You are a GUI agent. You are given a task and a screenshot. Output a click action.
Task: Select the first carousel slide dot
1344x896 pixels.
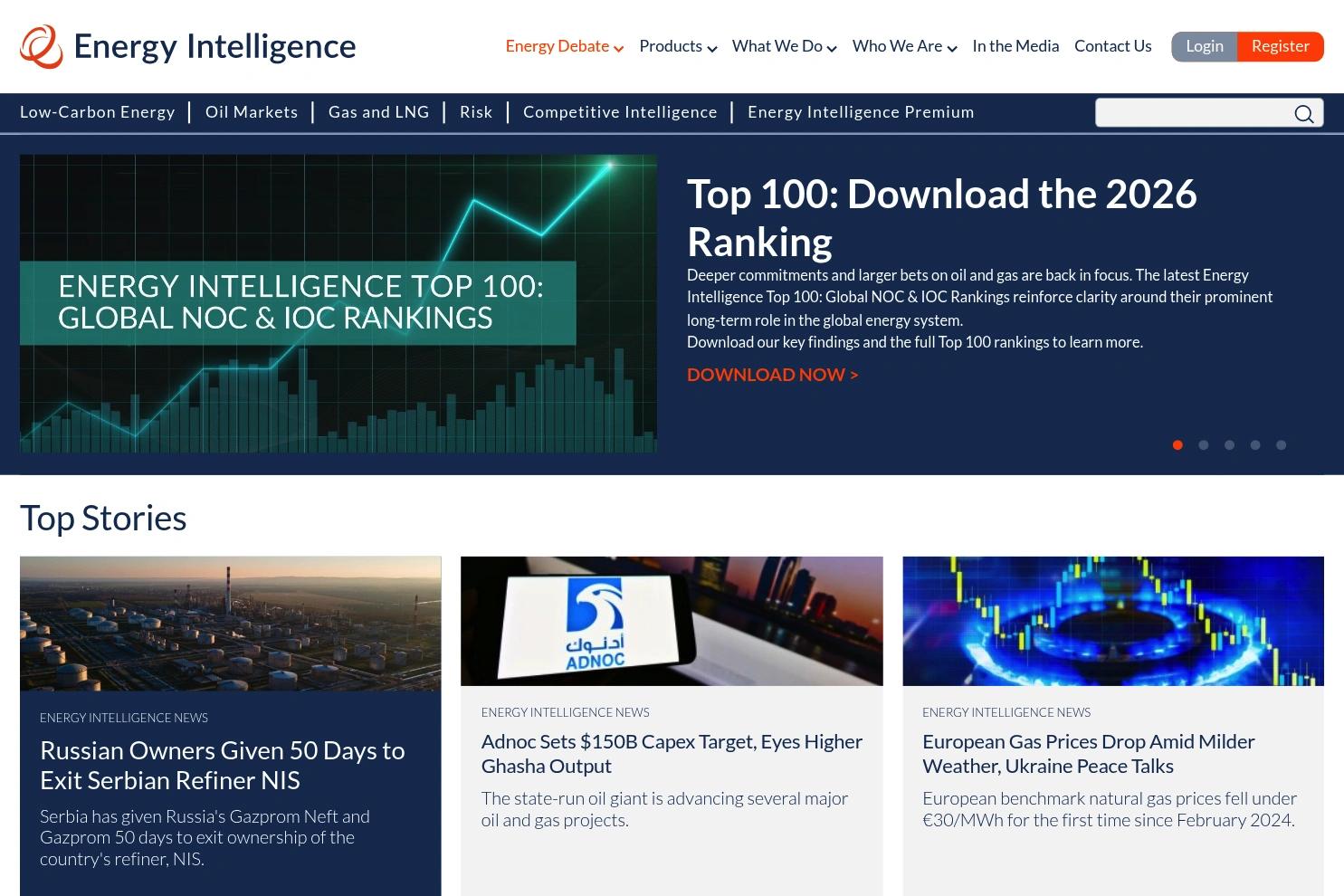tap(1177, 444)
